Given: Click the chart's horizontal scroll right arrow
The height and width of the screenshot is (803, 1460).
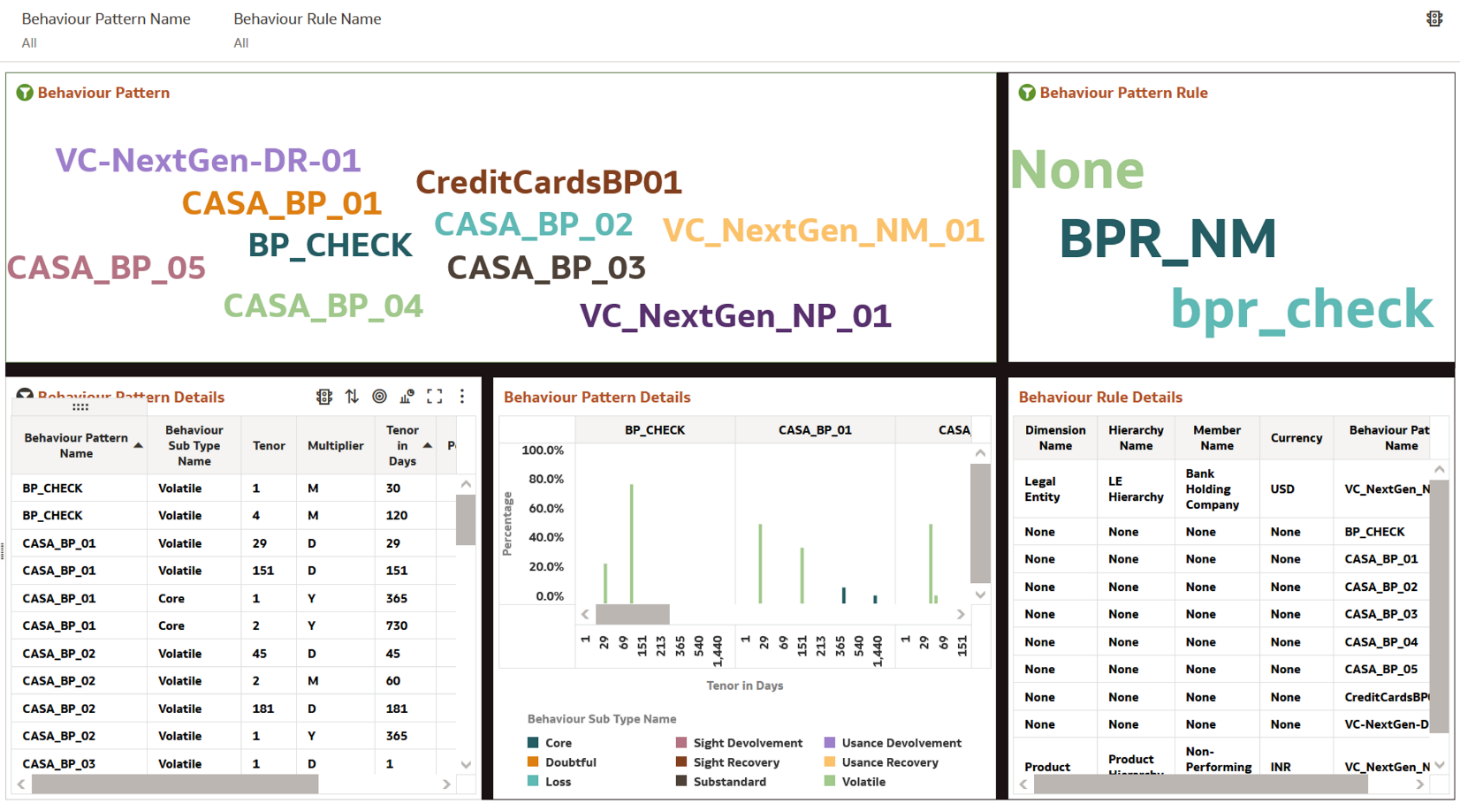Looking at the screenshot, I should [x=961, y=614].
